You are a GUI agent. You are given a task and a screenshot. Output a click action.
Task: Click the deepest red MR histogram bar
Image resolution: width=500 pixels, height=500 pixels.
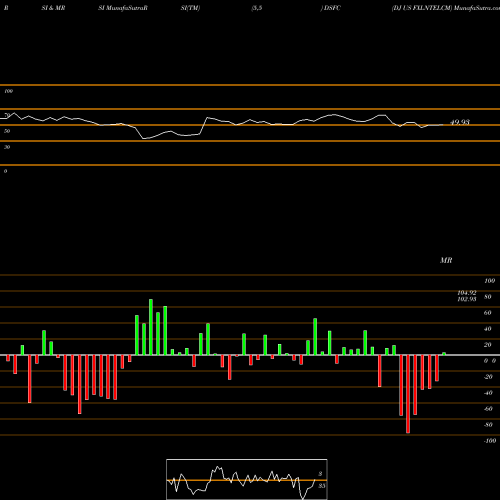(x=408, y=394)
